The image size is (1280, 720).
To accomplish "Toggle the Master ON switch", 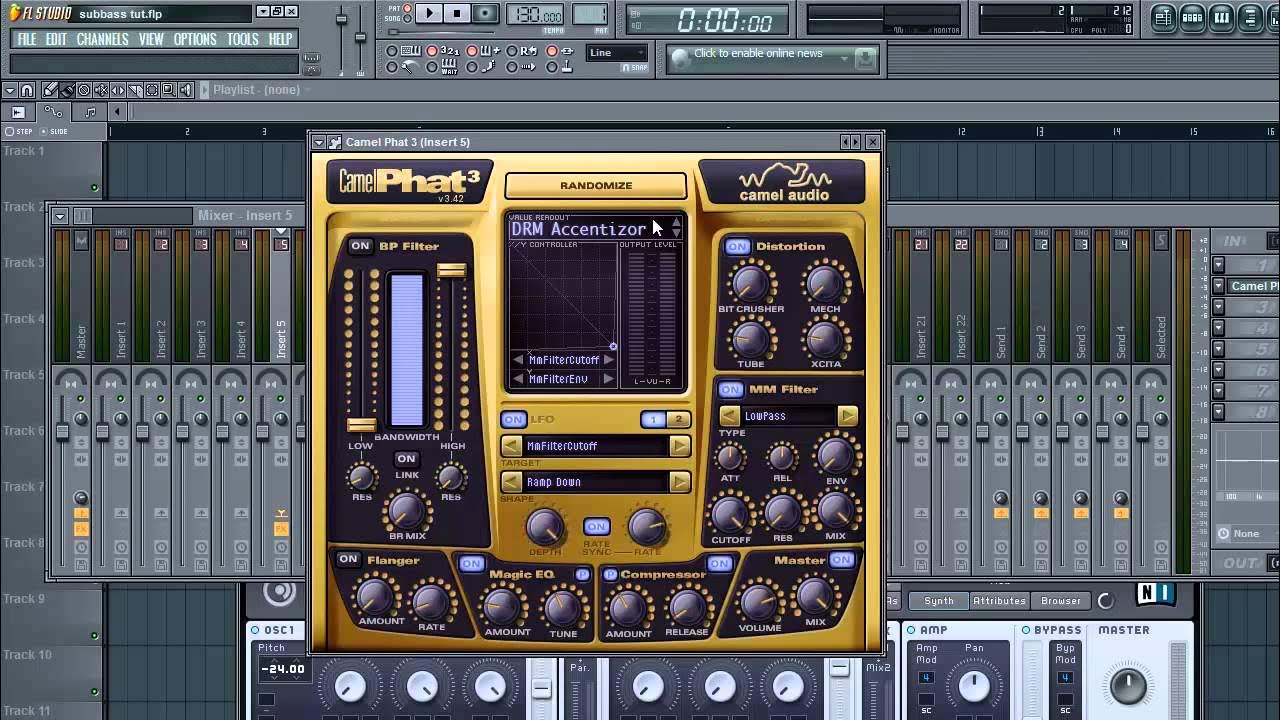I will point(842,560).
